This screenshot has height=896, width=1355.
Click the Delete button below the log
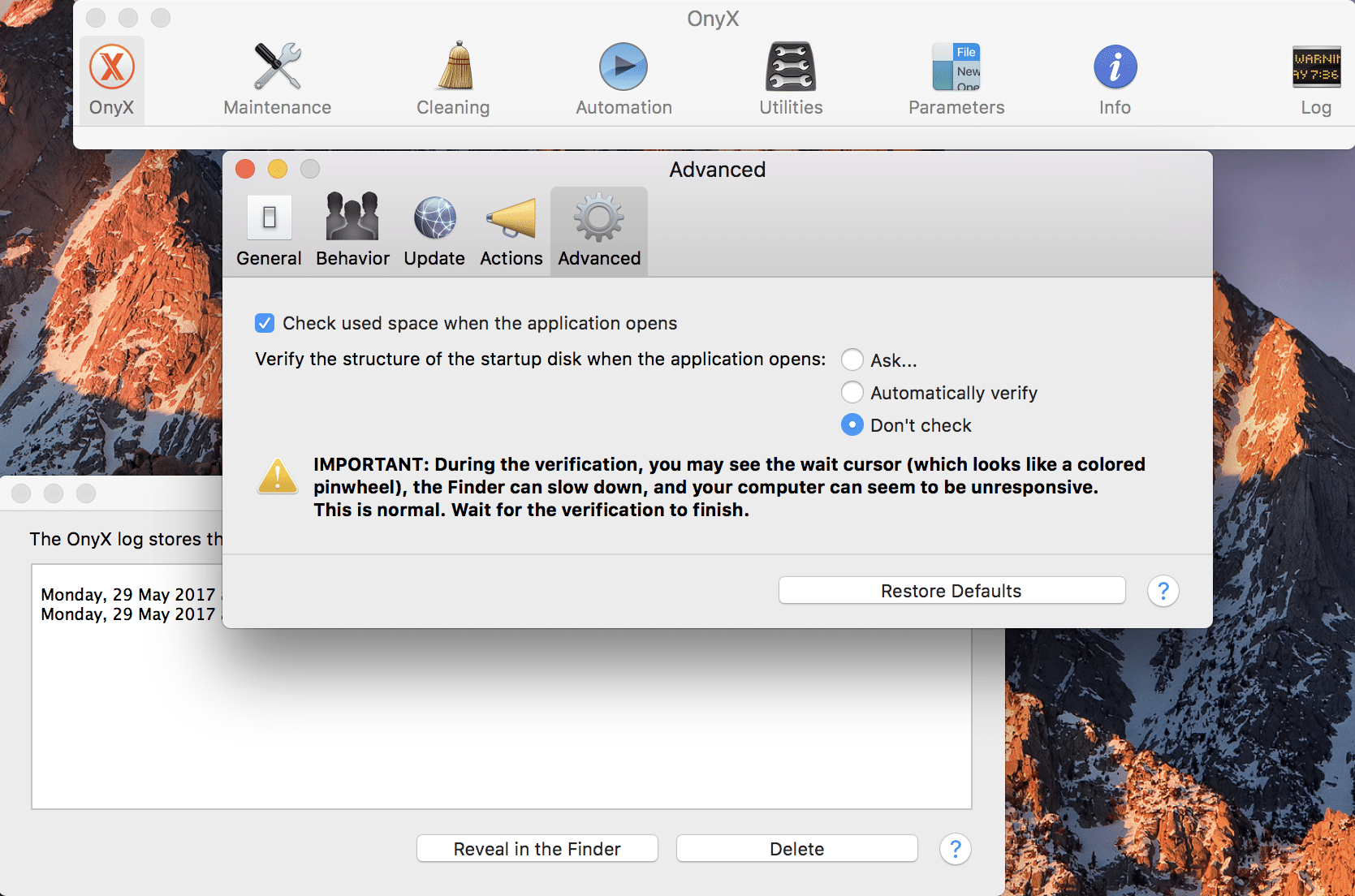(796, 848)
